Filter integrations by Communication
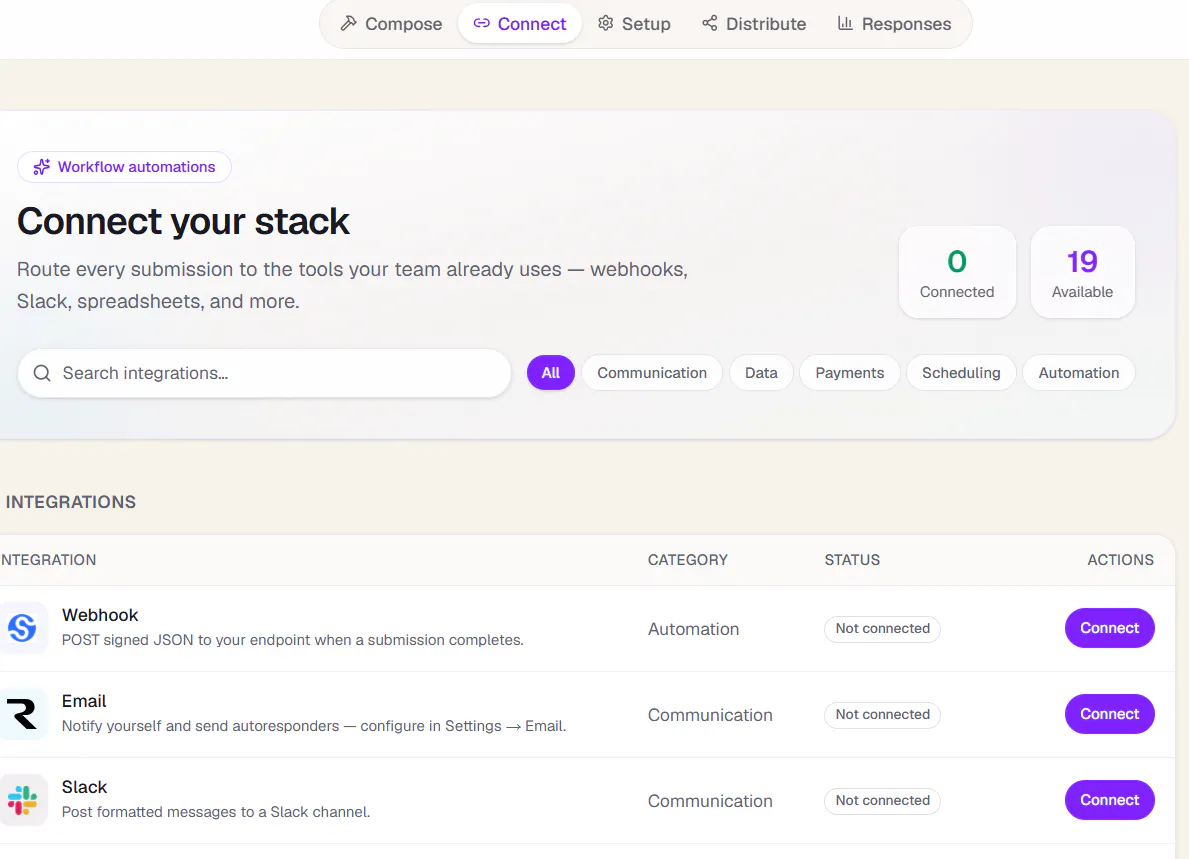The image size is (1189, 859). (652, 373)
